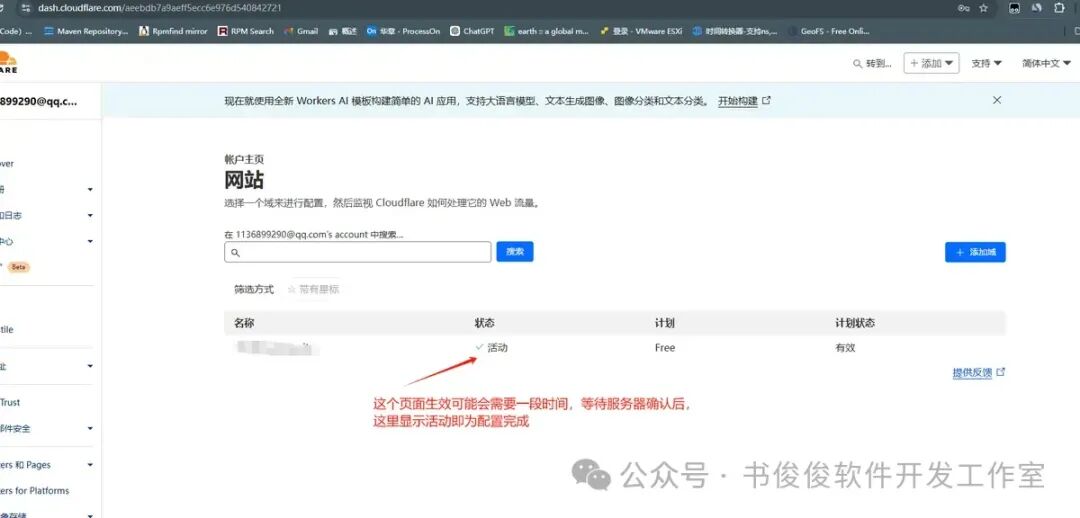Open the Discover sidebar item
Screen dimensions: 1080x518
(x=7, y=164)
